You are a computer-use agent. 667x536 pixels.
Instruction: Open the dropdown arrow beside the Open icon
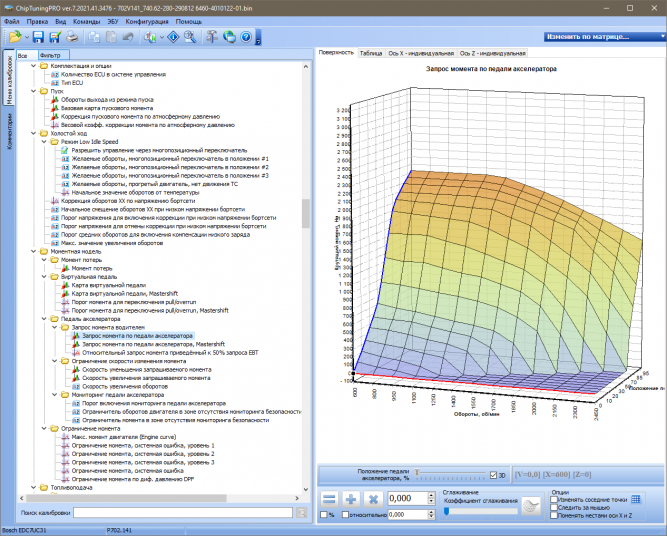tap(27, 37)
